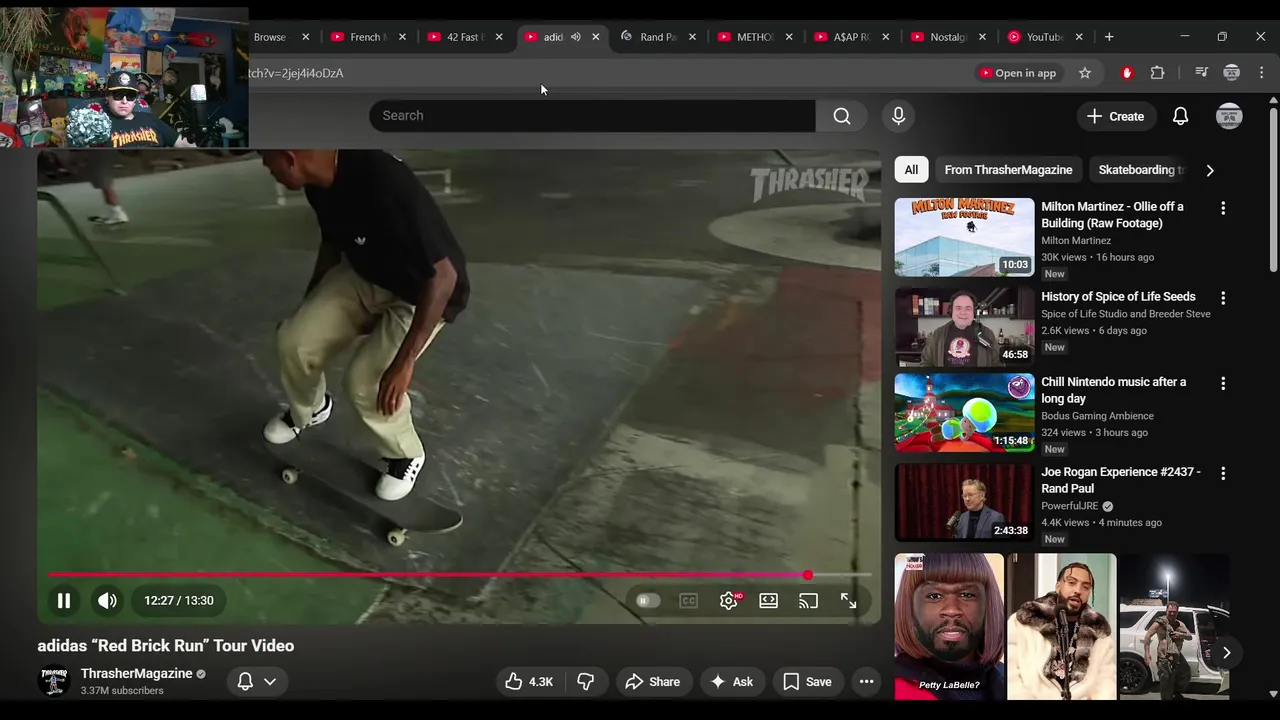This screenshot has width=1280, height=720.
Task: Open Joe Rogan Experience #2437 title
Action: pyautogui.click(x=1121, y=480)
